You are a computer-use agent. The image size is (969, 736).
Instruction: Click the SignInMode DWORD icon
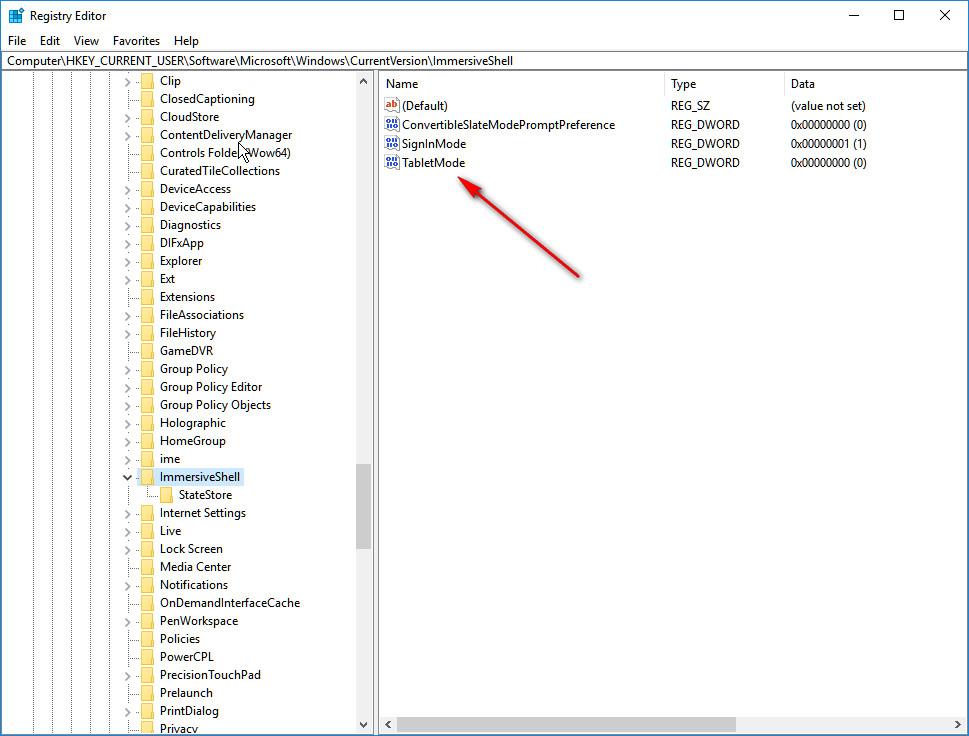pyautogui.click(x=392, y=143)
